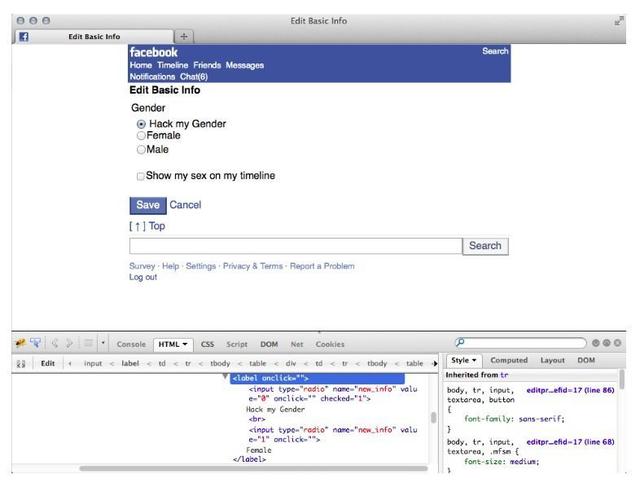640x487 pixels.
Task: Click the fullscreen arrows icon in title bar
Action: 618,20
